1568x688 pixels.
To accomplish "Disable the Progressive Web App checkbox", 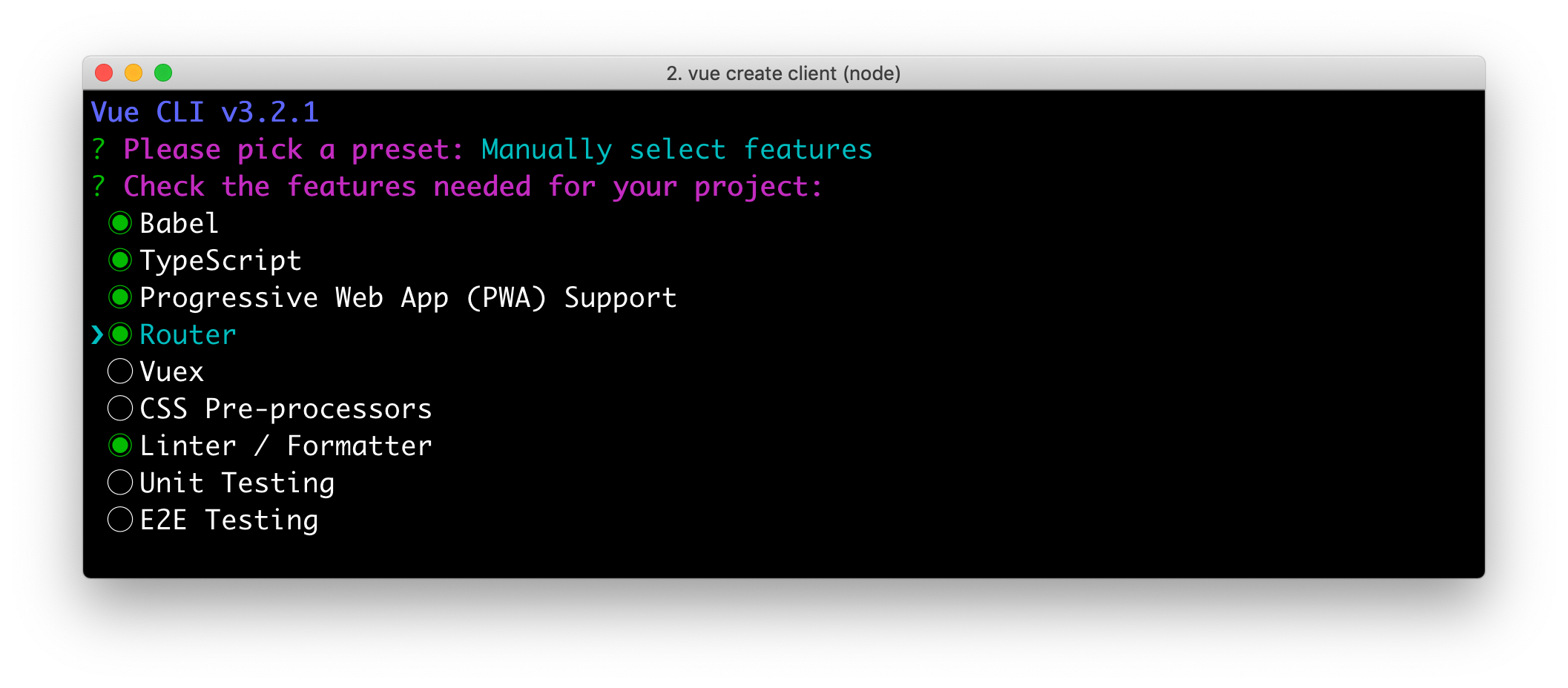I will pyautogui.click(x=120, y=297).
